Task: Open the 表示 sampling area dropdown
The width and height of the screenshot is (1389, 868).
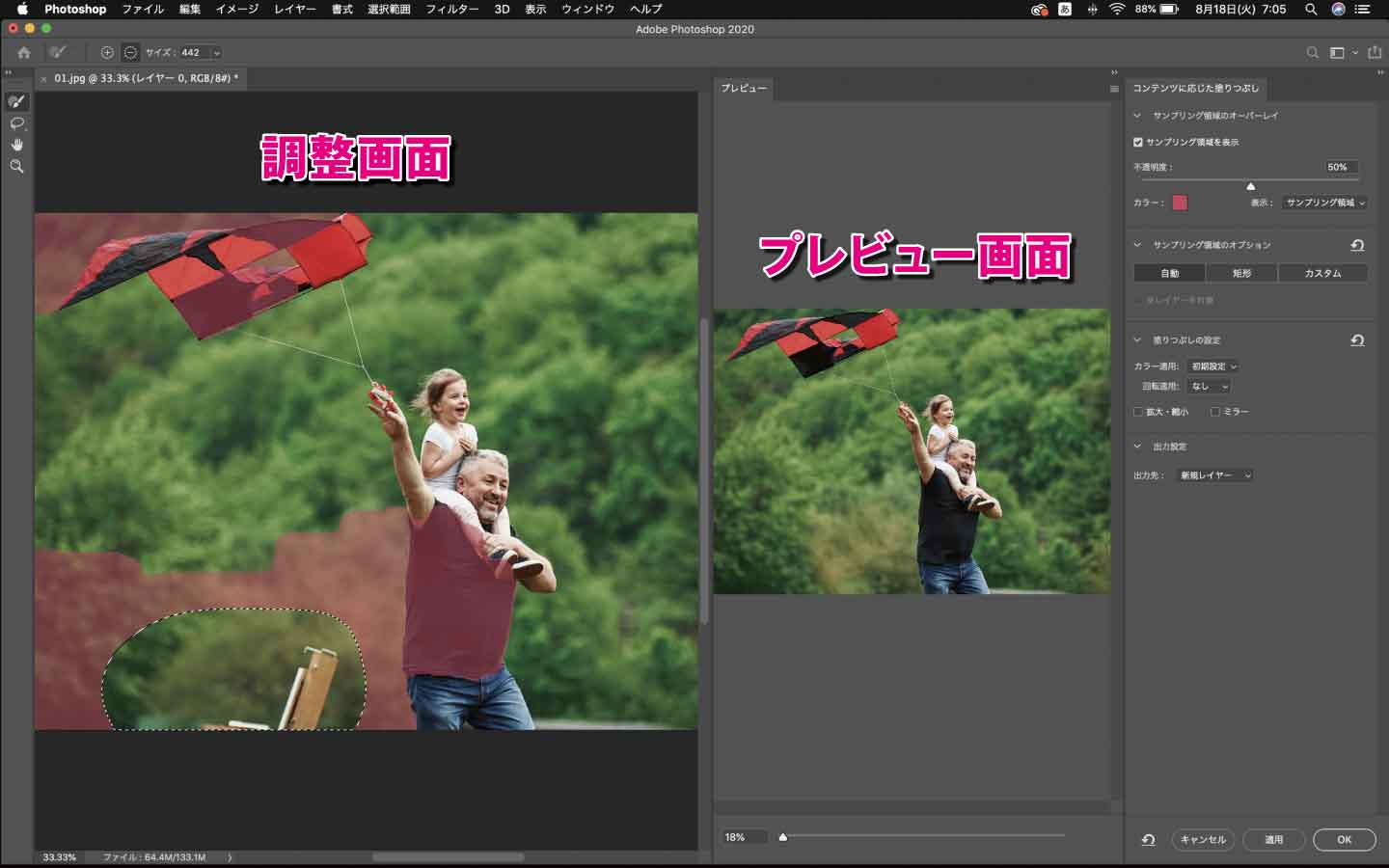Action: (x=1323, y=203)
